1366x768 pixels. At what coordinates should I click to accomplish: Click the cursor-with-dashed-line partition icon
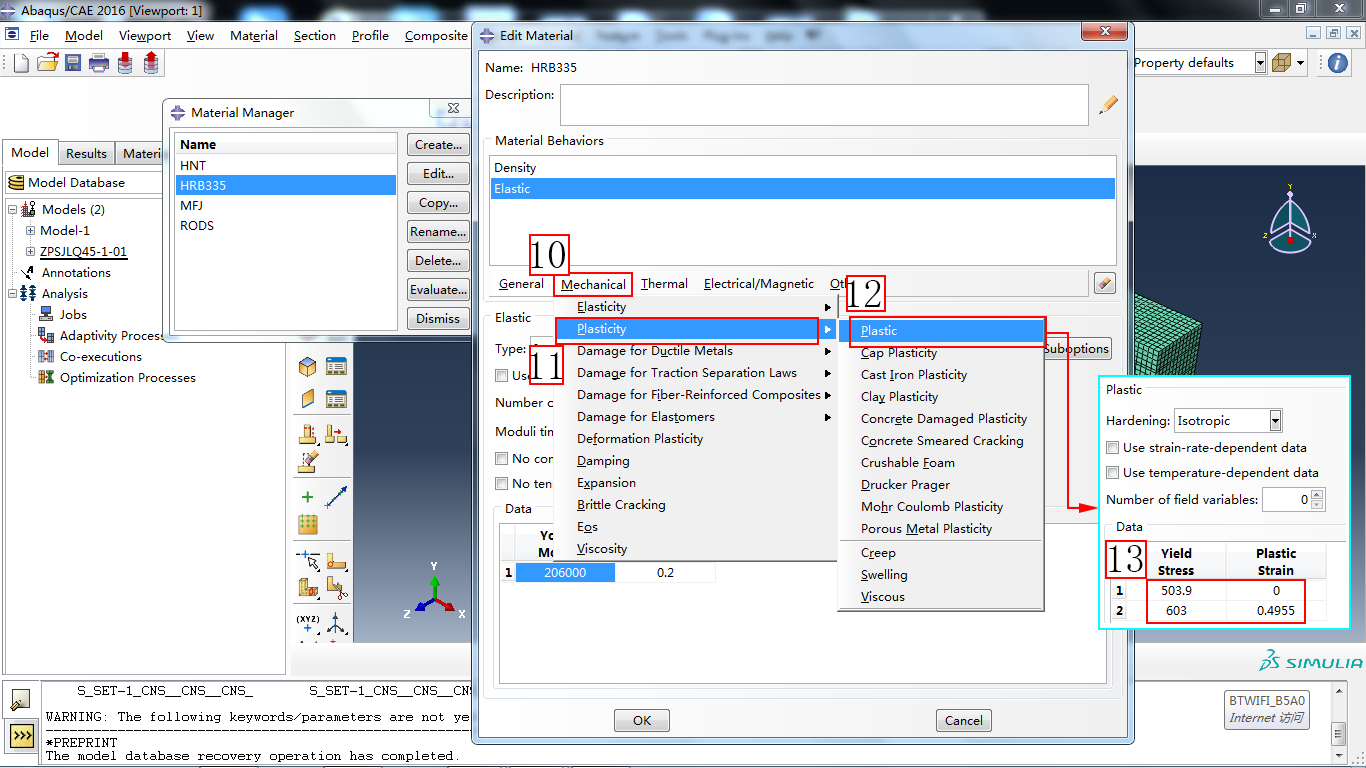coord(308,560)
